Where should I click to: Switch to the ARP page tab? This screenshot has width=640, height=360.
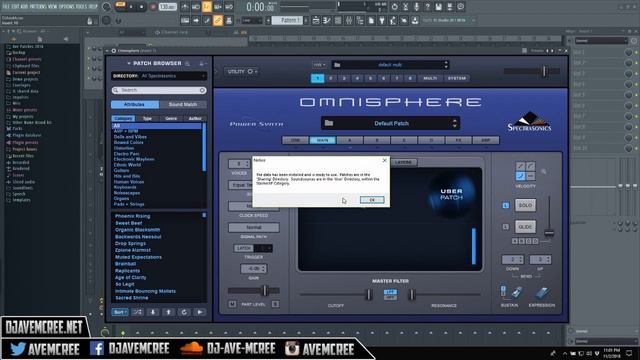486,140
